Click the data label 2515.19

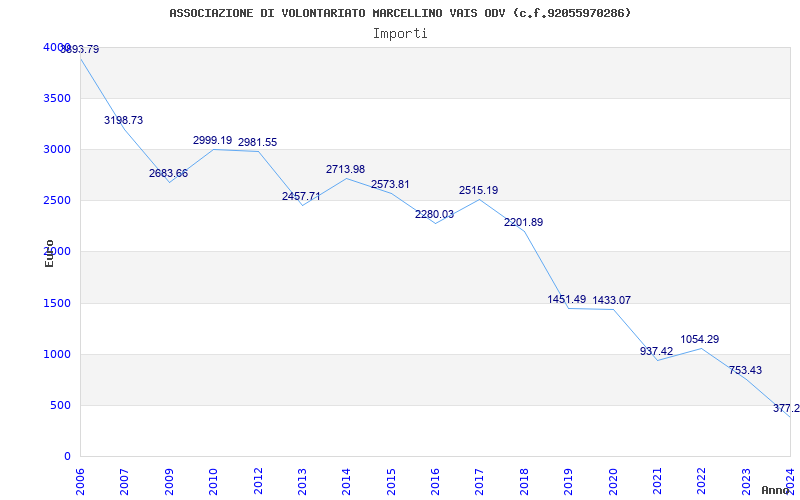point(479,190)
